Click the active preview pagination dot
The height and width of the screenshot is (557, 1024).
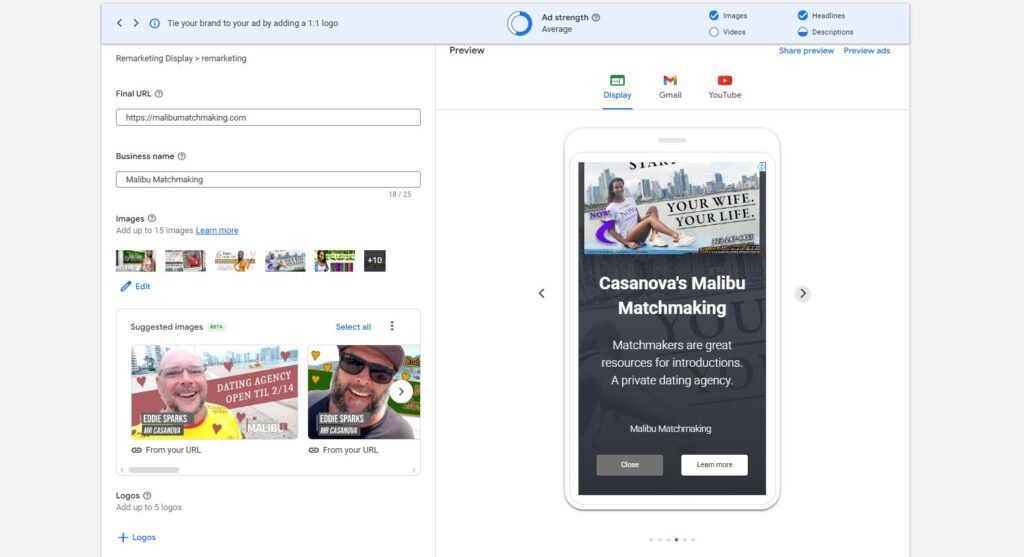(676, 540)
